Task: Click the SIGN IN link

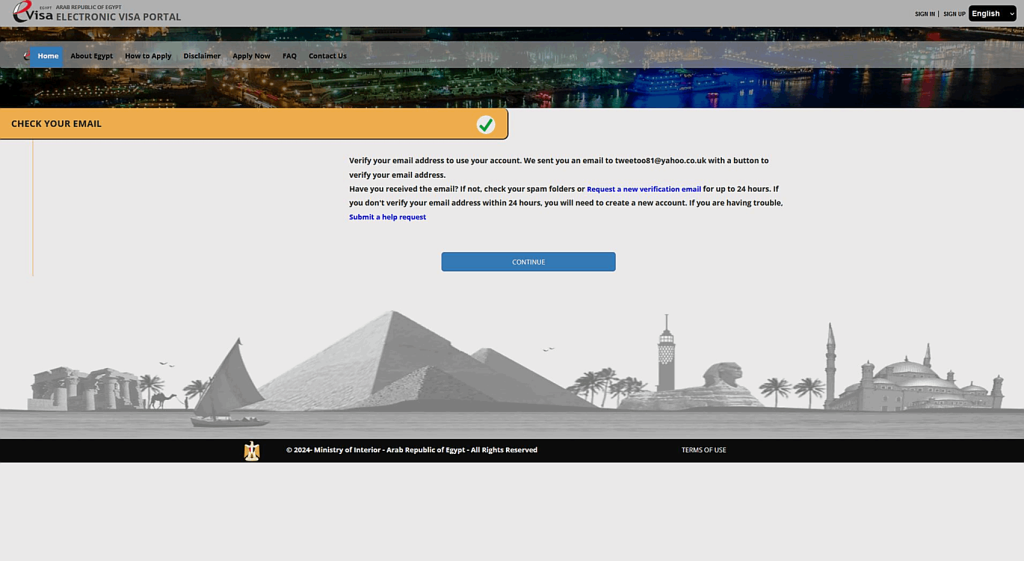Action: [924, 14]
